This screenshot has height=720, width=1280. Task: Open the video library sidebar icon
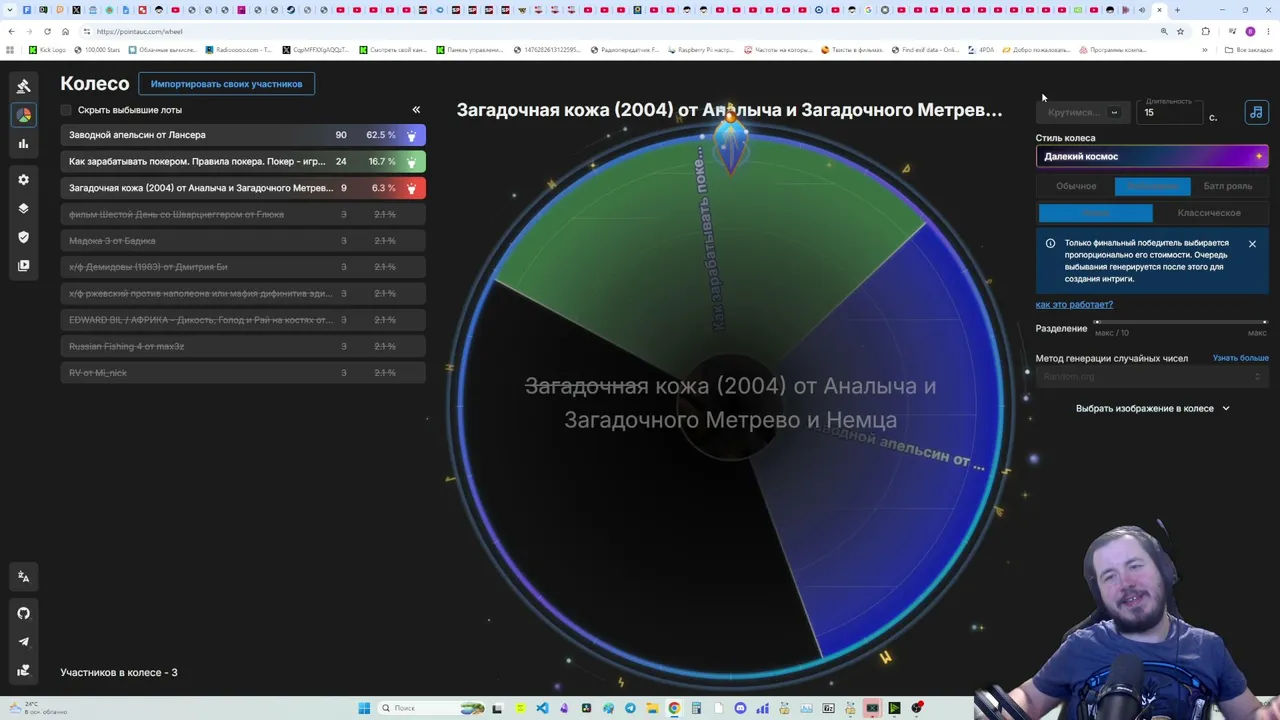[x=24, y=266]
